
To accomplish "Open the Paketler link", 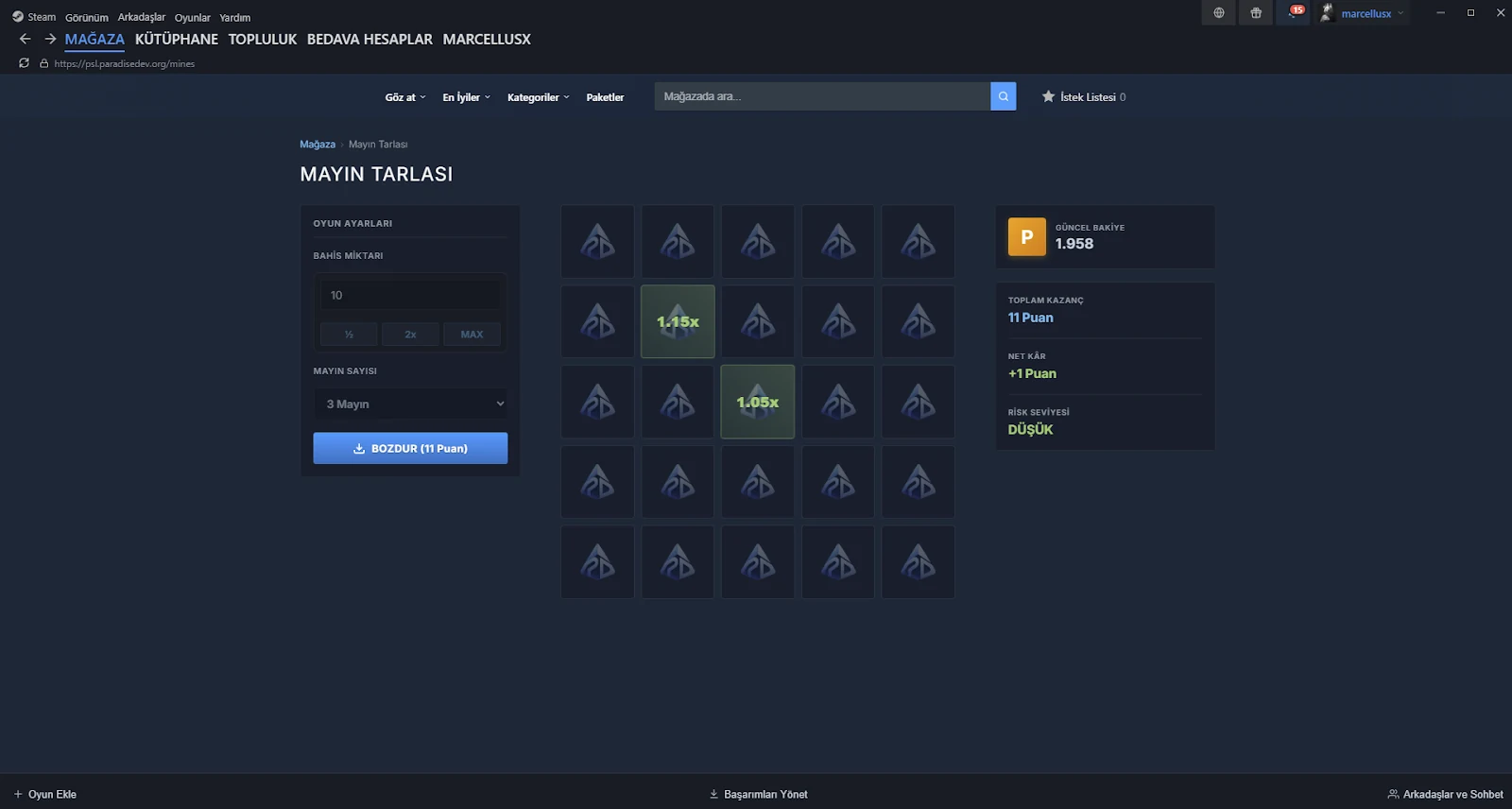I will click(x=605, y=97).
